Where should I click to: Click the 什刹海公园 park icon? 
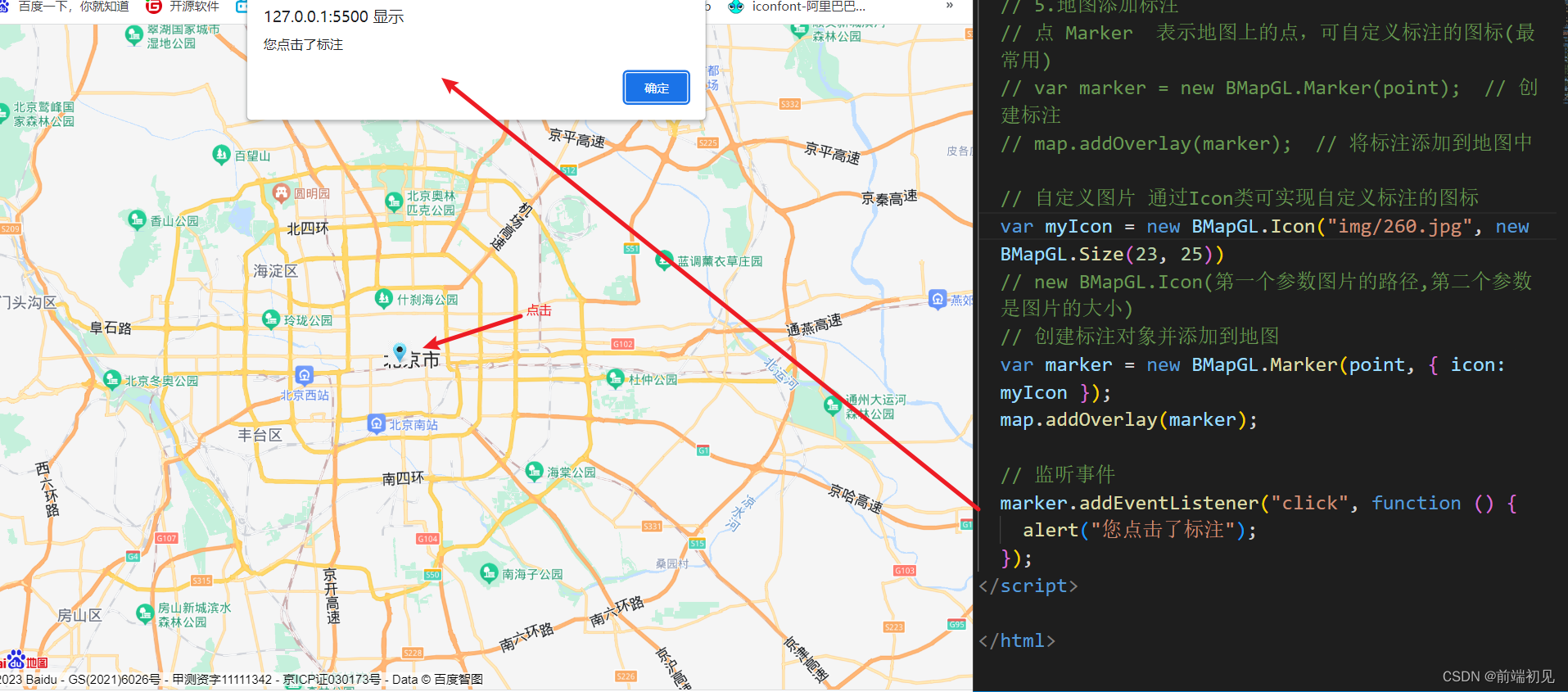pyautogui.click(x=383, y=299)
